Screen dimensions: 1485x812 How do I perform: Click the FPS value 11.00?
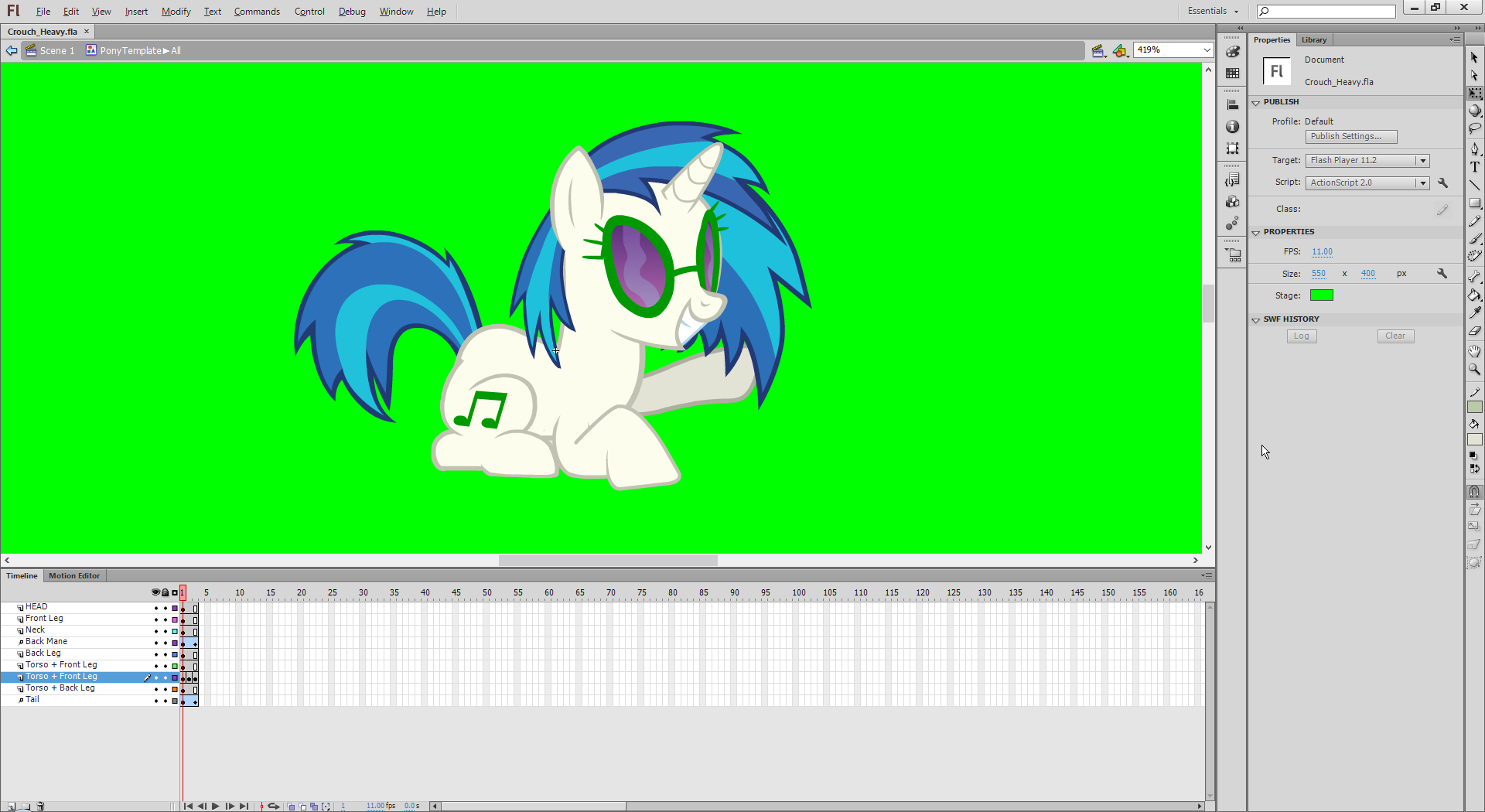tap(1322, 252)
